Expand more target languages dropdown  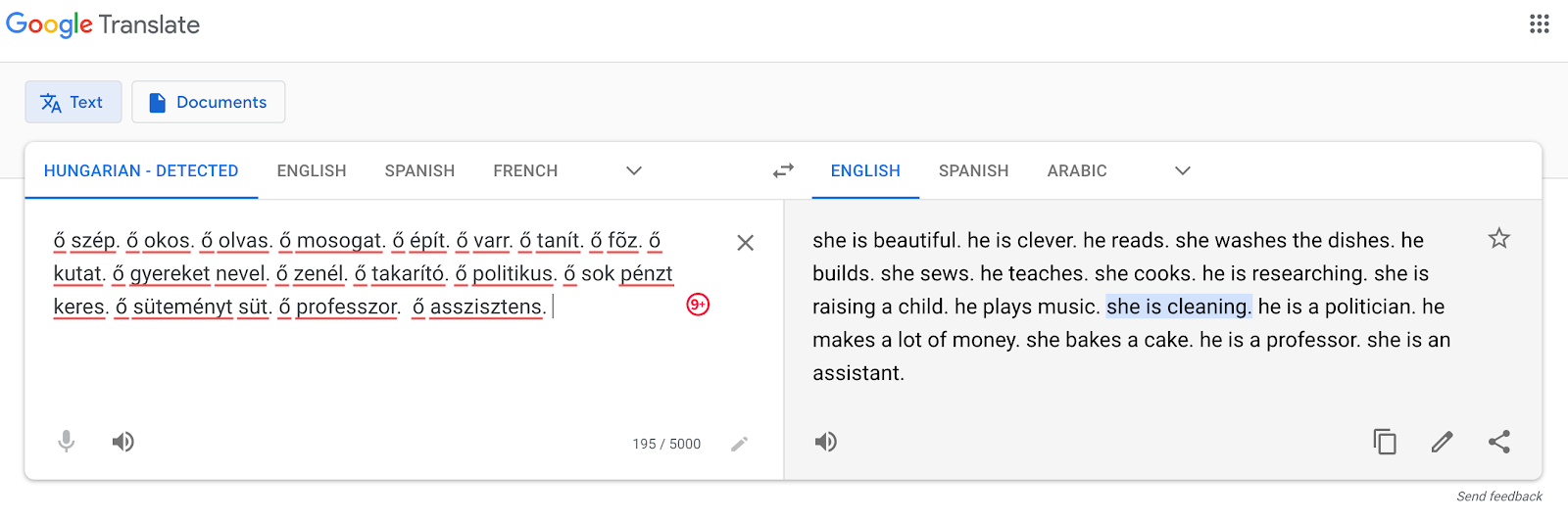coord(1183,170)
